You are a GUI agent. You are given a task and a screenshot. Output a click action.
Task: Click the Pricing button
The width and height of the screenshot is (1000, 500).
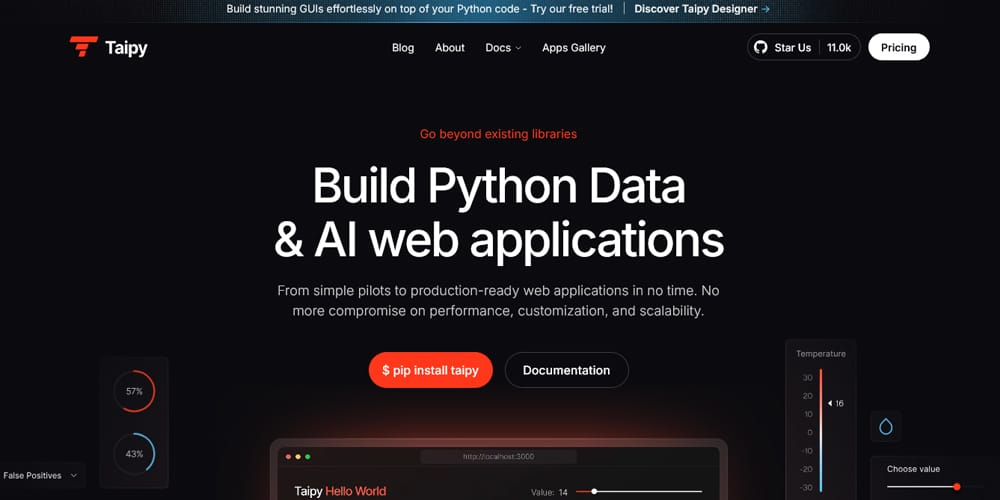[x=898, y=47]
